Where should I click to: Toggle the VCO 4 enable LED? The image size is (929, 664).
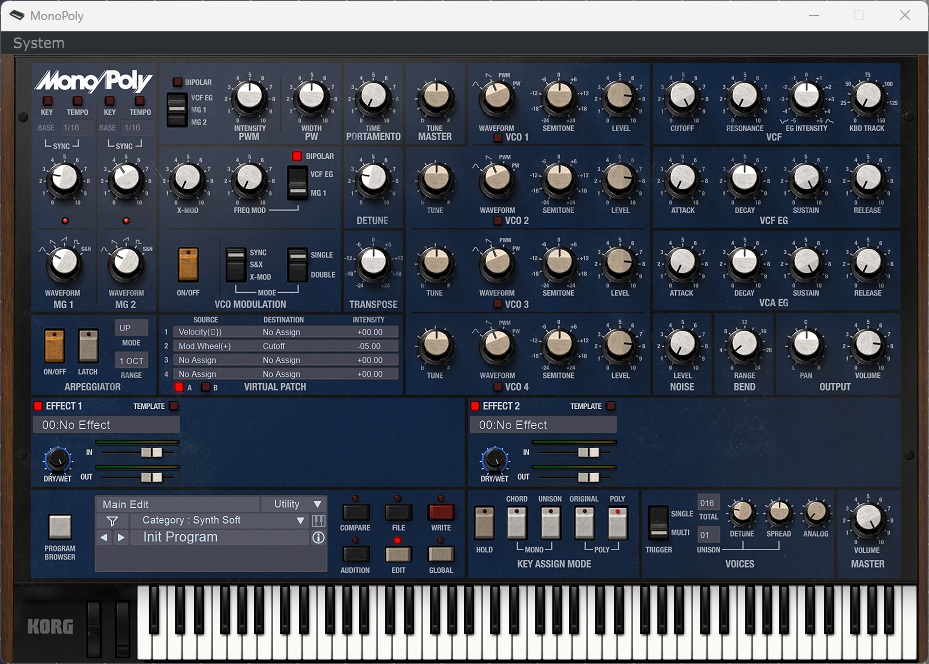[498, 387]
